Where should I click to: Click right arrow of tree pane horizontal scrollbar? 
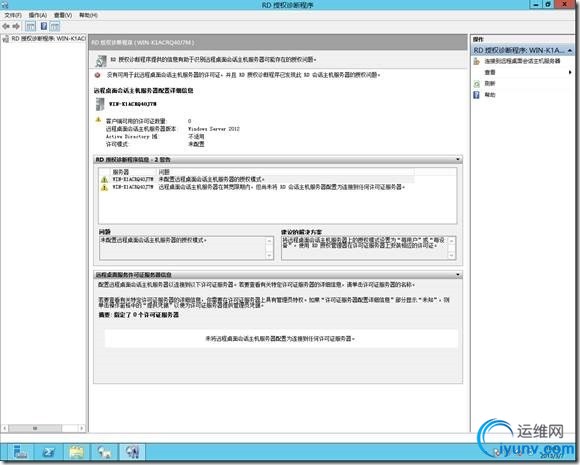point(82,428)
